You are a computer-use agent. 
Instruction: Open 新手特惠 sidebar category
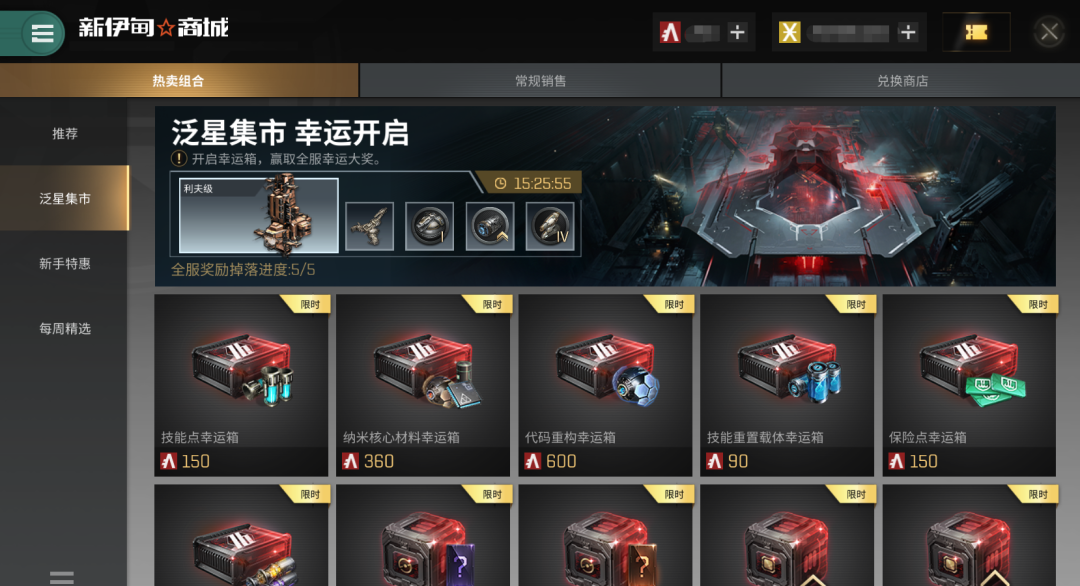click(x=64, y=263)
